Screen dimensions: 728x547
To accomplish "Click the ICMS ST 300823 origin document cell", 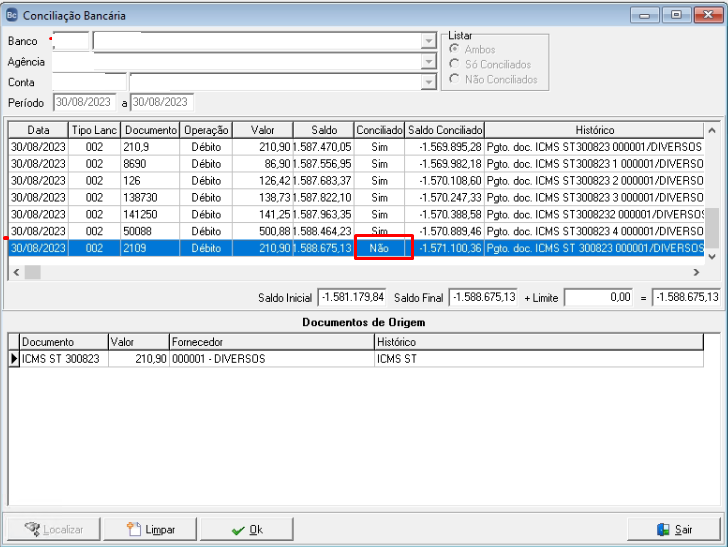I will [x=64, y=358].
